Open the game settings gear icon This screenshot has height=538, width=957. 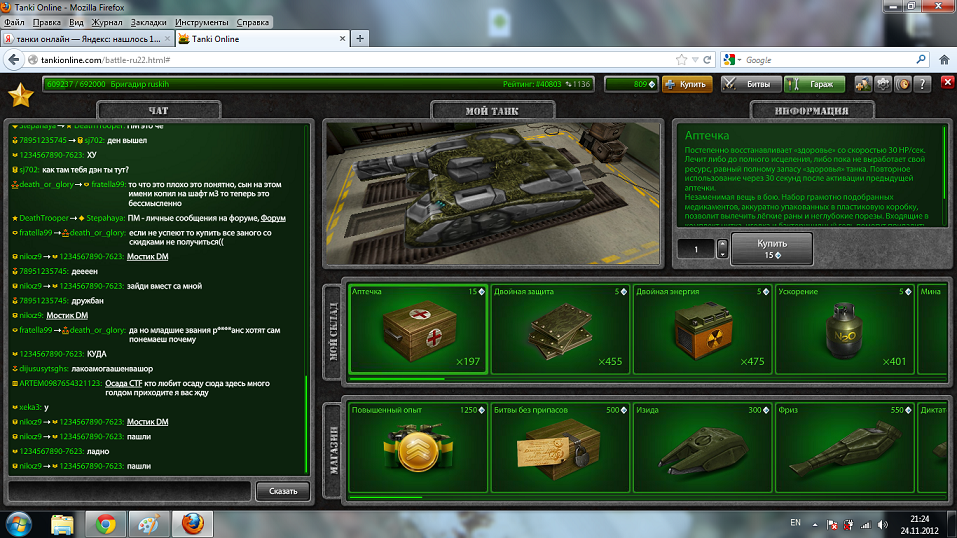[884, 85]
